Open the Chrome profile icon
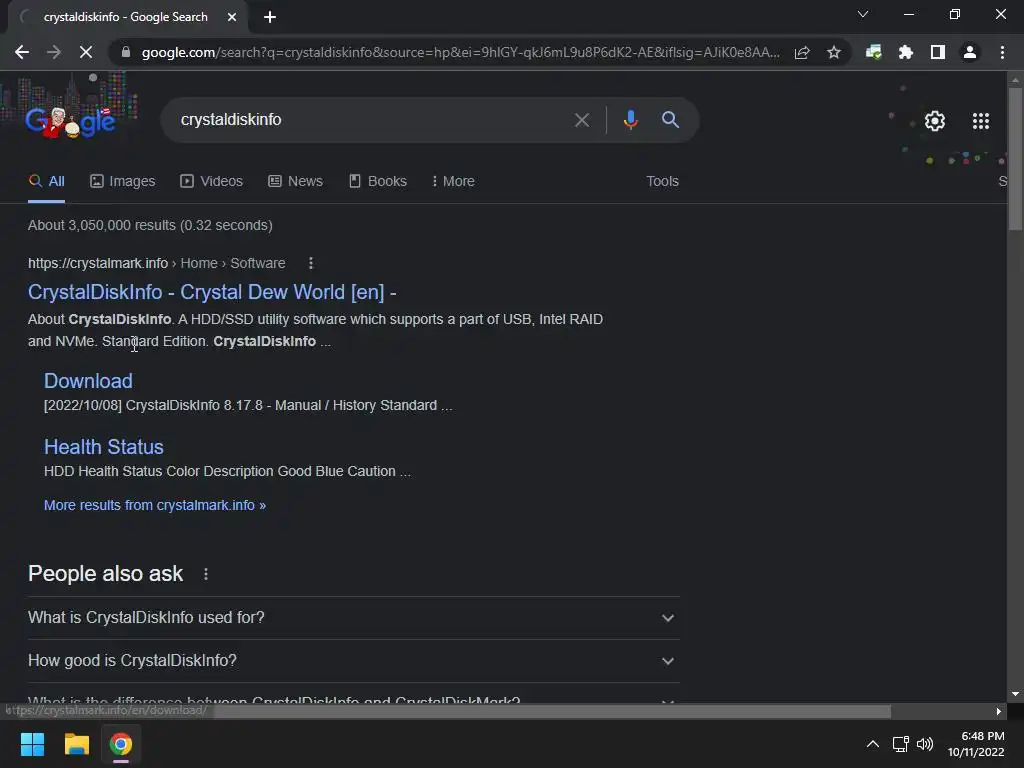 tap(970, 52)
